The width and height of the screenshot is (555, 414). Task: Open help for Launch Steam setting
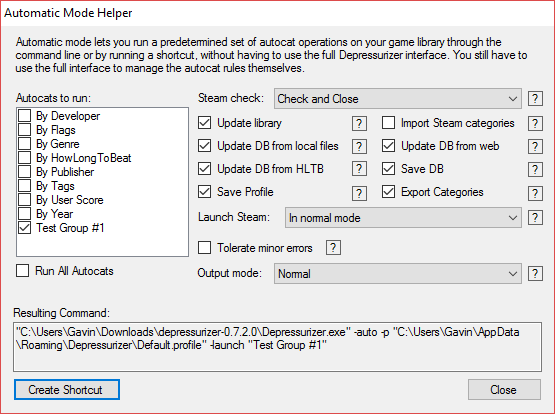click(x=535, y=217)
